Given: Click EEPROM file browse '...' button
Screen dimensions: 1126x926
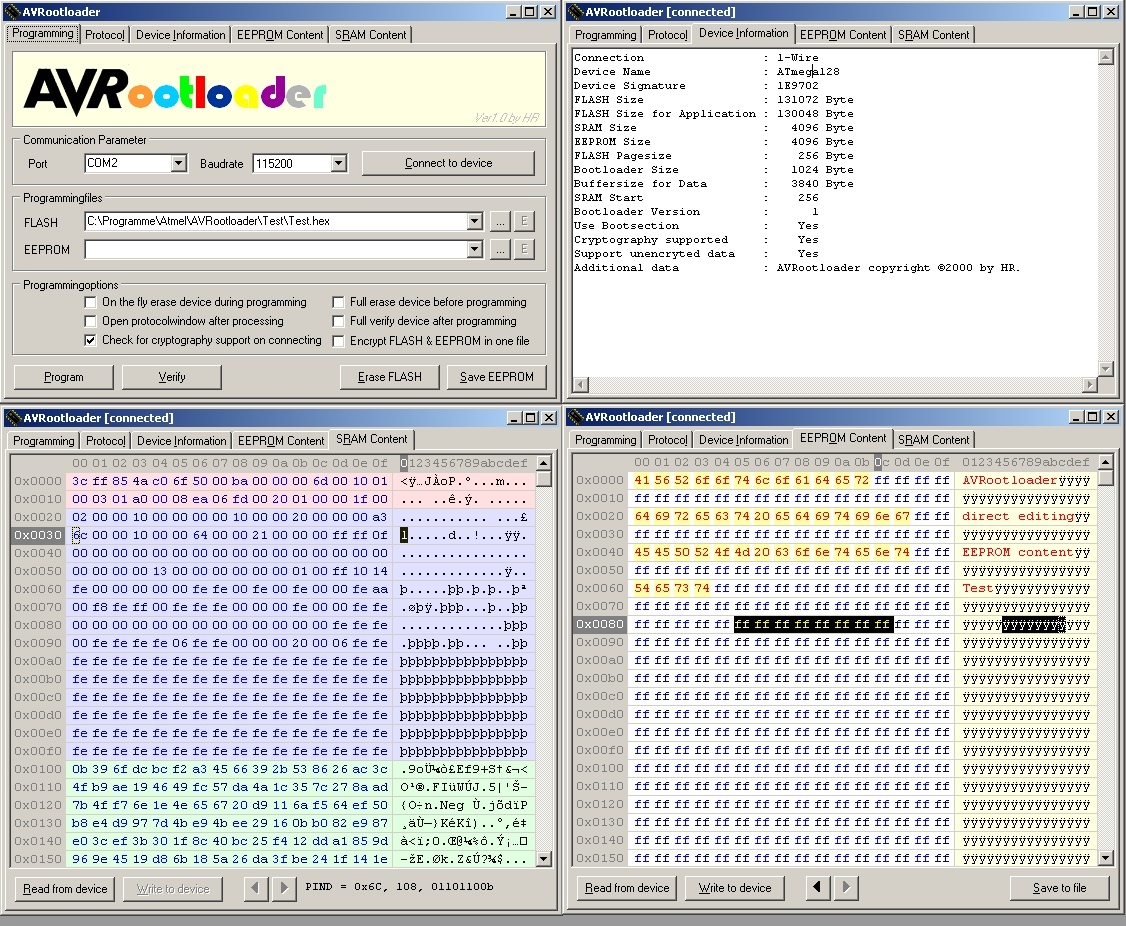Looking at the screenshot, I should (501, 249).
